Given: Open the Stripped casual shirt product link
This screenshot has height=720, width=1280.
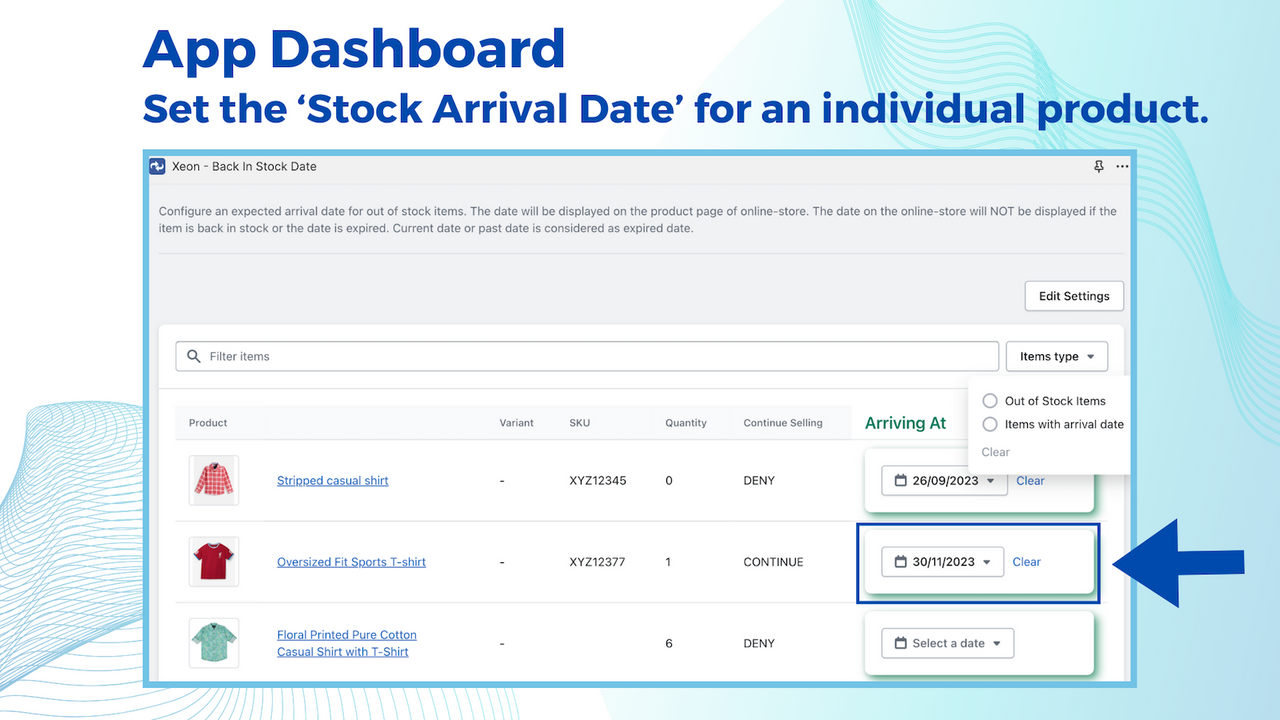Looking at the screenshot, I should 332,481.
